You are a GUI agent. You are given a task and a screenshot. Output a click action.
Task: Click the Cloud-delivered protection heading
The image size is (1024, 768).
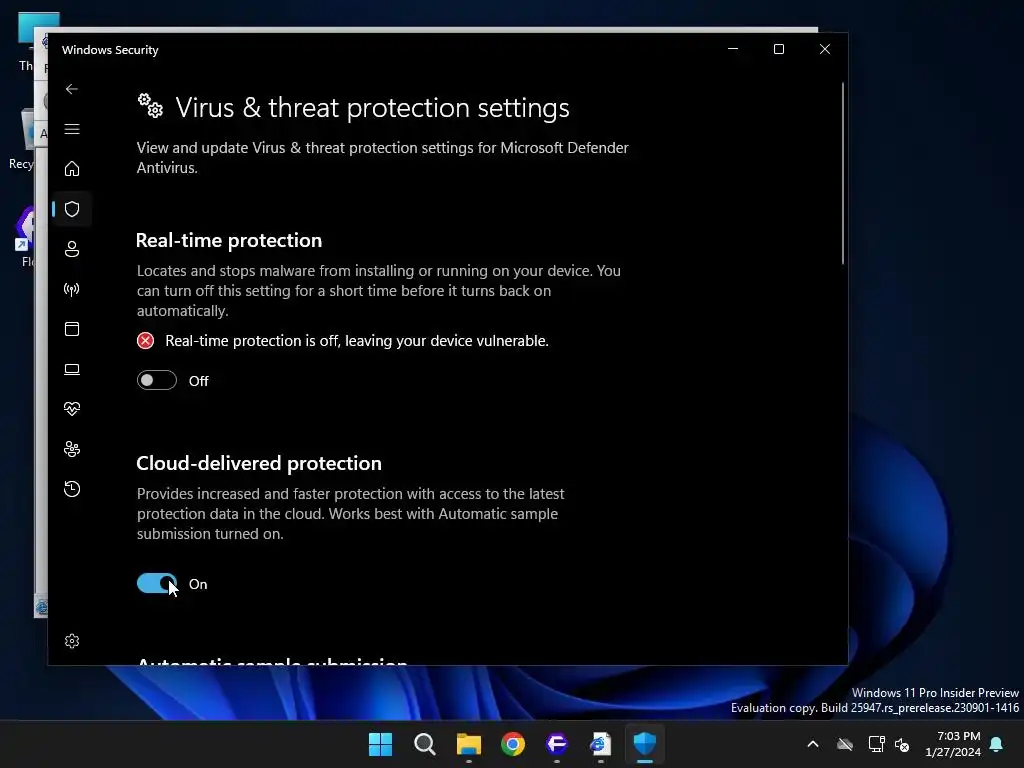pos(259,463)
